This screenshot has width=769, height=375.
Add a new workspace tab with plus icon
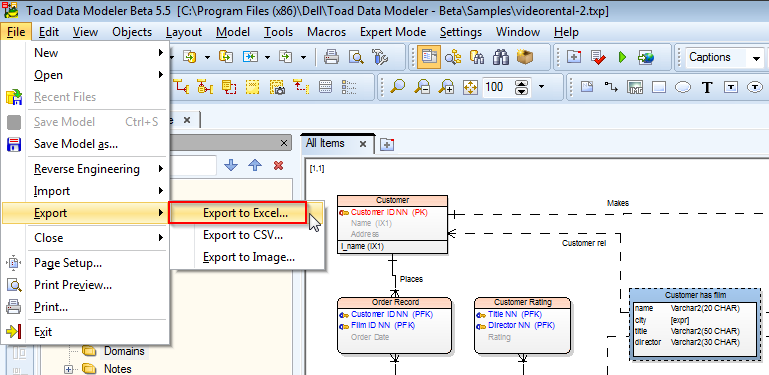click(x=387, y=145)
